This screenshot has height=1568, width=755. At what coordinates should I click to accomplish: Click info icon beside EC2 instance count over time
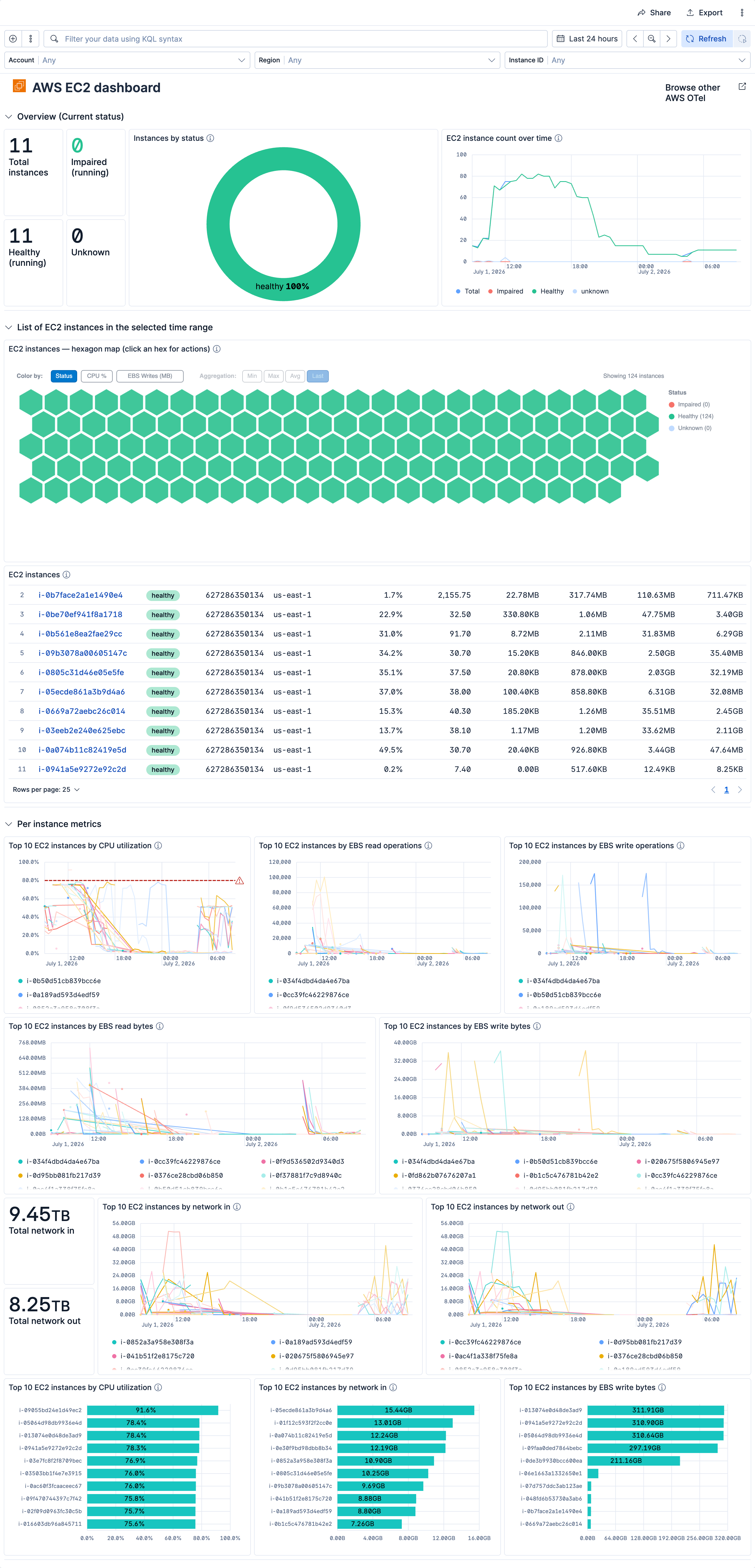pyautogui.click(x=558, y=138)
